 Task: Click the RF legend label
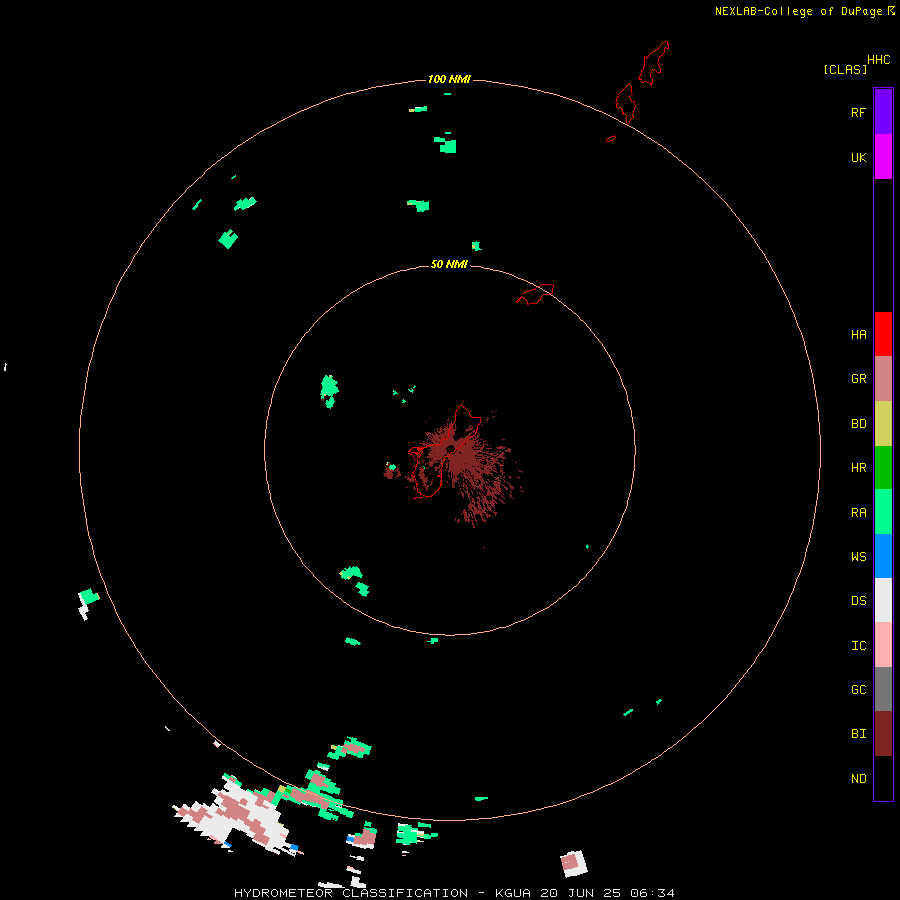(858, 112)
